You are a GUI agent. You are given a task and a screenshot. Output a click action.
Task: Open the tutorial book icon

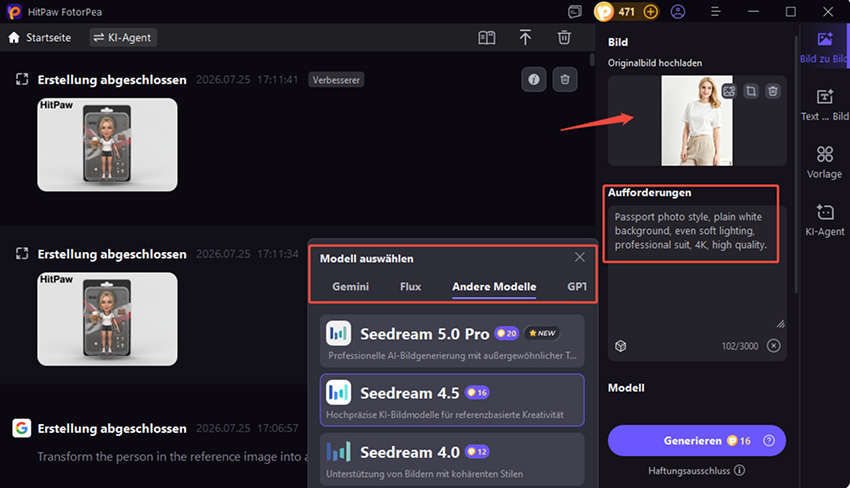[x=486, y=37]
